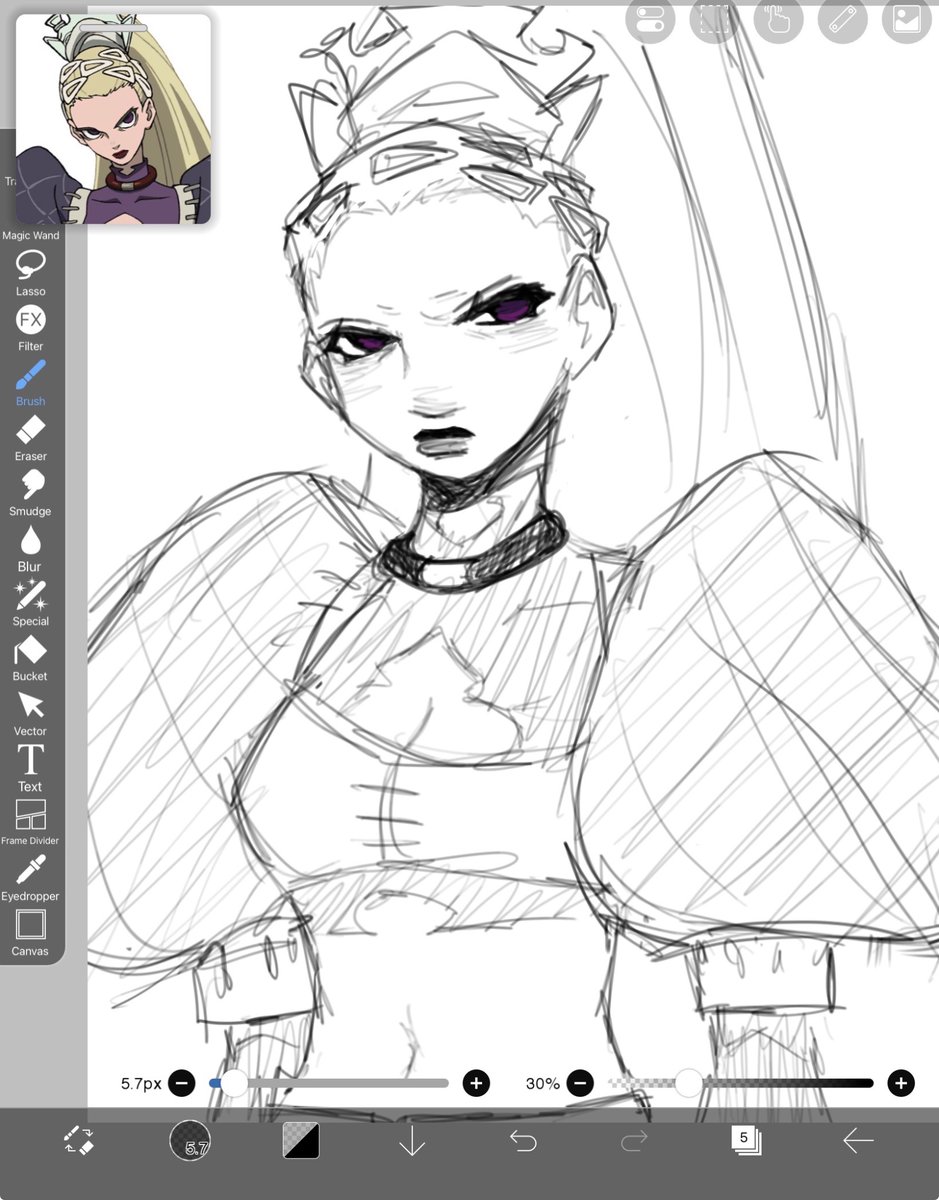Open the selection area tool at top
The height and width of the screenshot is (1200, 939).
[x=714, y=20]
